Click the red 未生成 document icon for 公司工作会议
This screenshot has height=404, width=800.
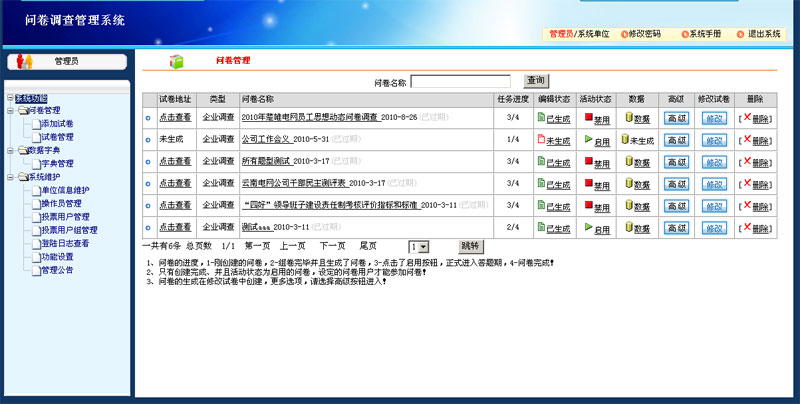(x=541, y=139)
